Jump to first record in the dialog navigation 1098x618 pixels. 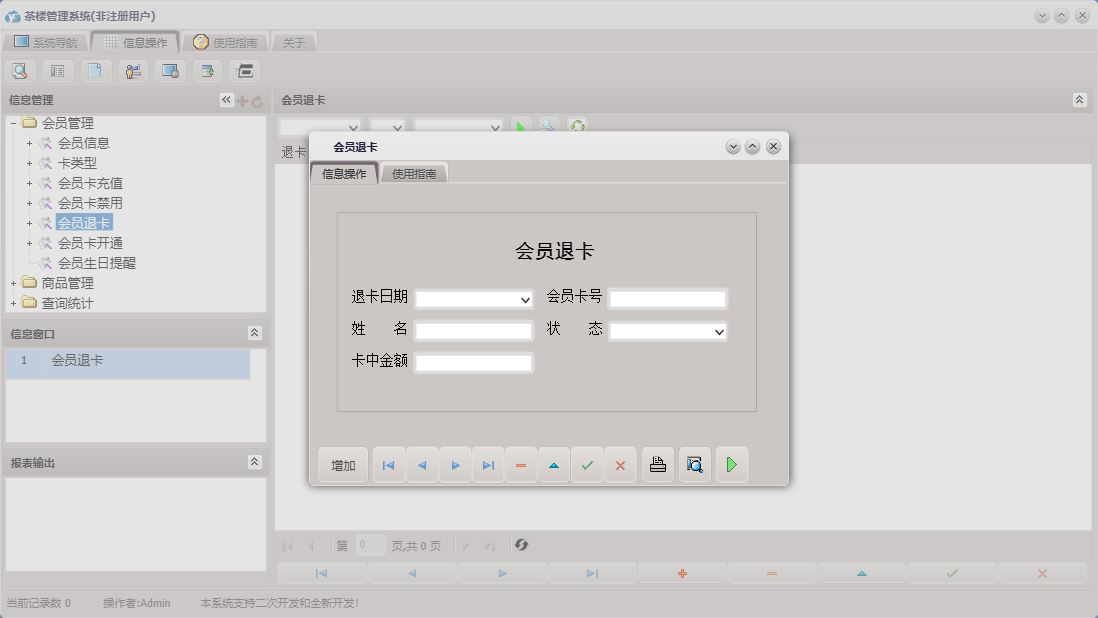pyautogui.click(x=388, y=464)
